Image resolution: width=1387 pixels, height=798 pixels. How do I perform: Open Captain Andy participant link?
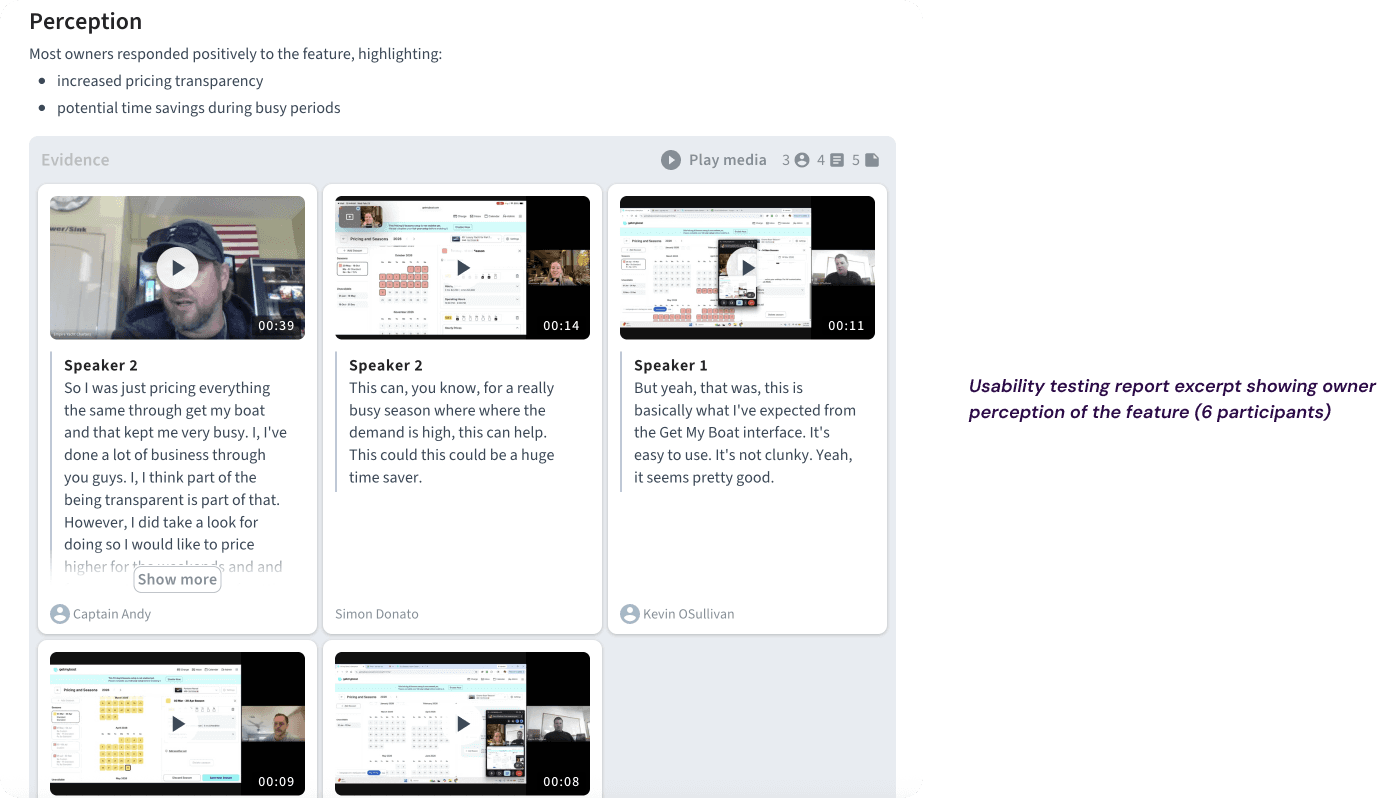tap(112, 614)
